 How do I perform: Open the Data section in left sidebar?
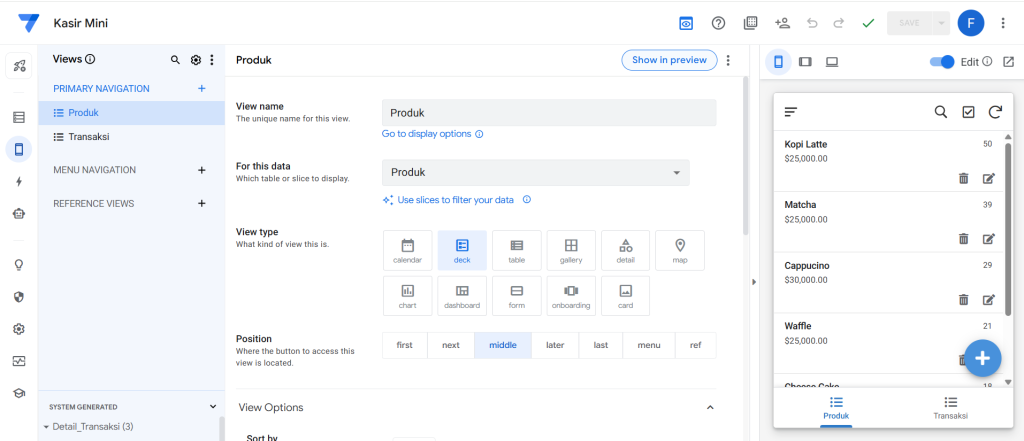click(x=18, y=118)
